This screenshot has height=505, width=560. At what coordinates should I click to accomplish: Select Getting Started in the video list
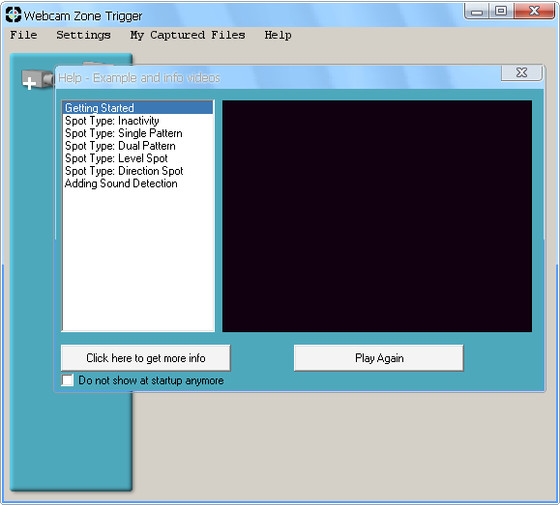[x=138, y=108]
